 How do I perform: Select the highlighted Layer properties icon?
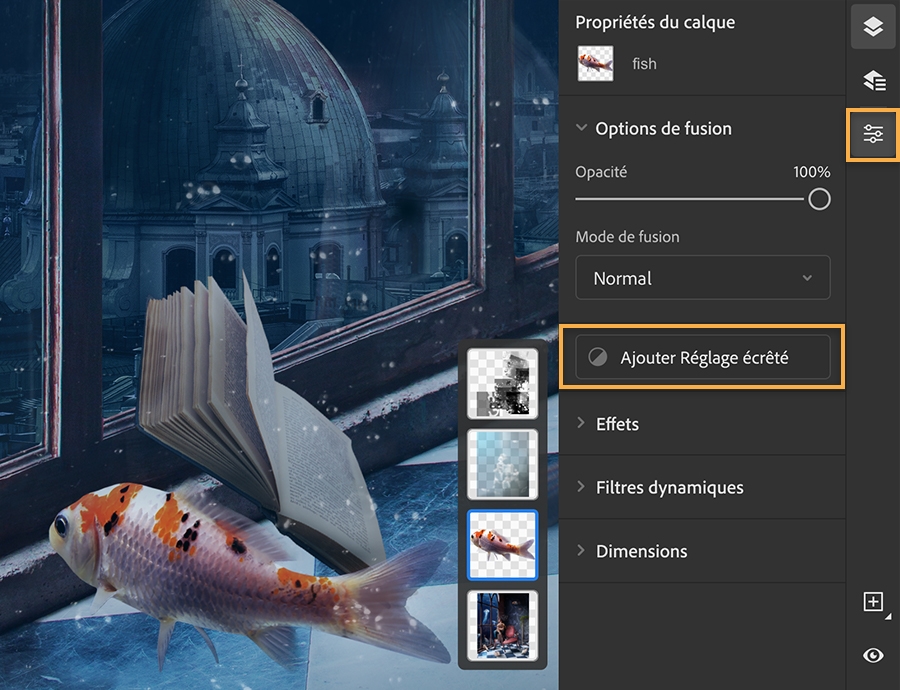coord(872,134)
